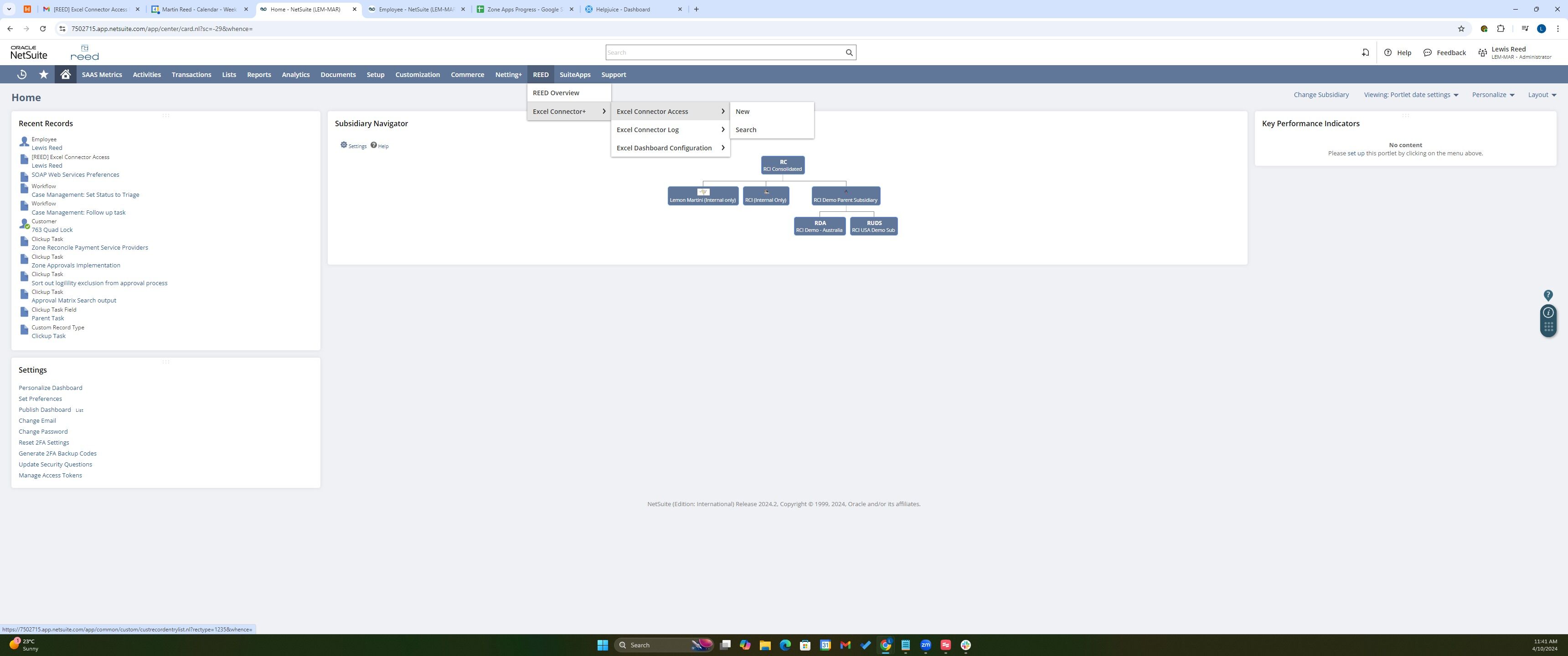1568x656 pixels.
Task: Open the Portlet date settings dropdown
Action: [1411, 95]
